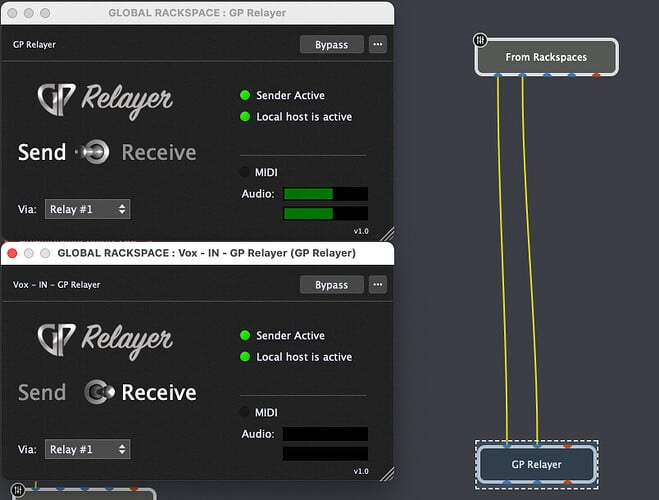Click the Local host is active indicator in the Vox - IN window
Screen dimensions: 659x500
pyautogui.click(x=245, y=357)
